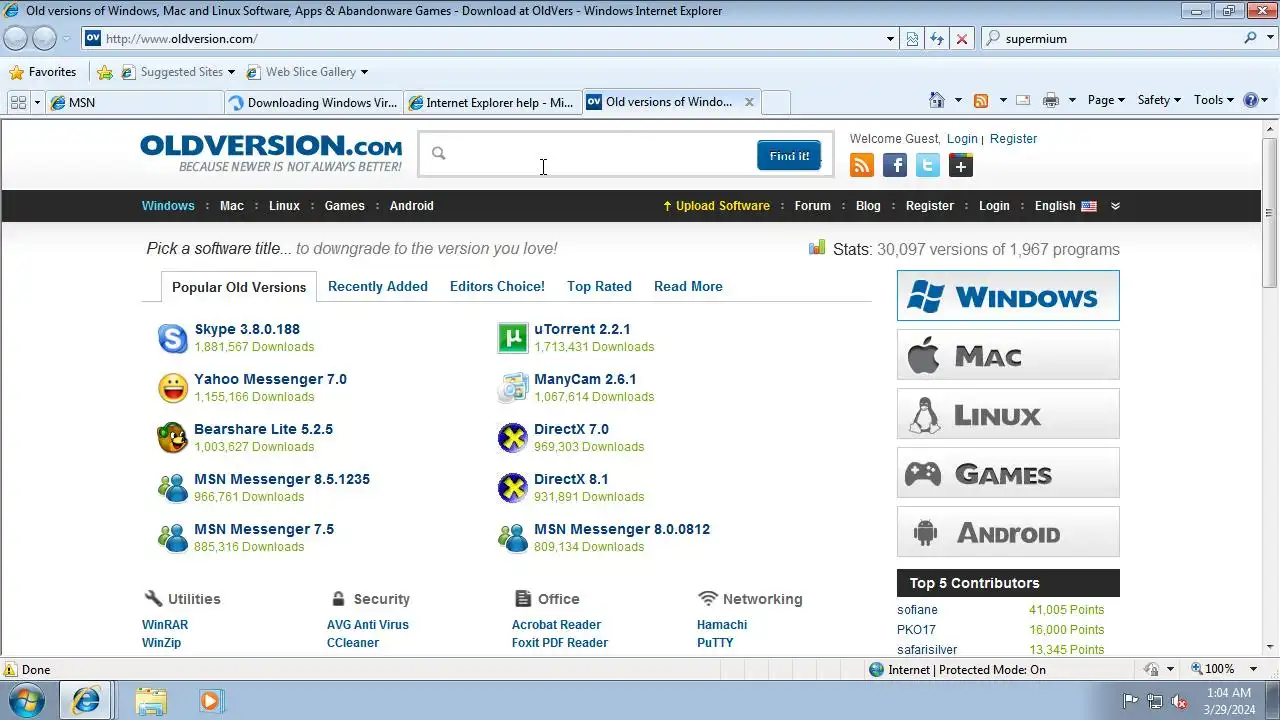
Task: Expand the site nav chevron after English
Action: 1115,206
